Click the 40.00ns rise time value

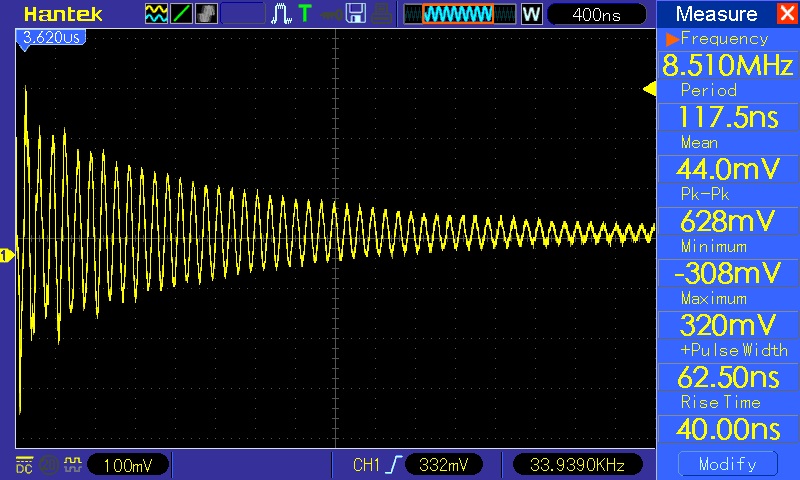[728, 428]
